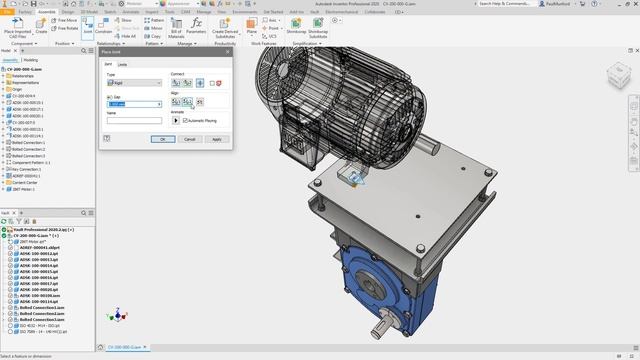Switch to the Modeling tab in Model browser
This screenshot has width=640, height=360.
(31, 60)
